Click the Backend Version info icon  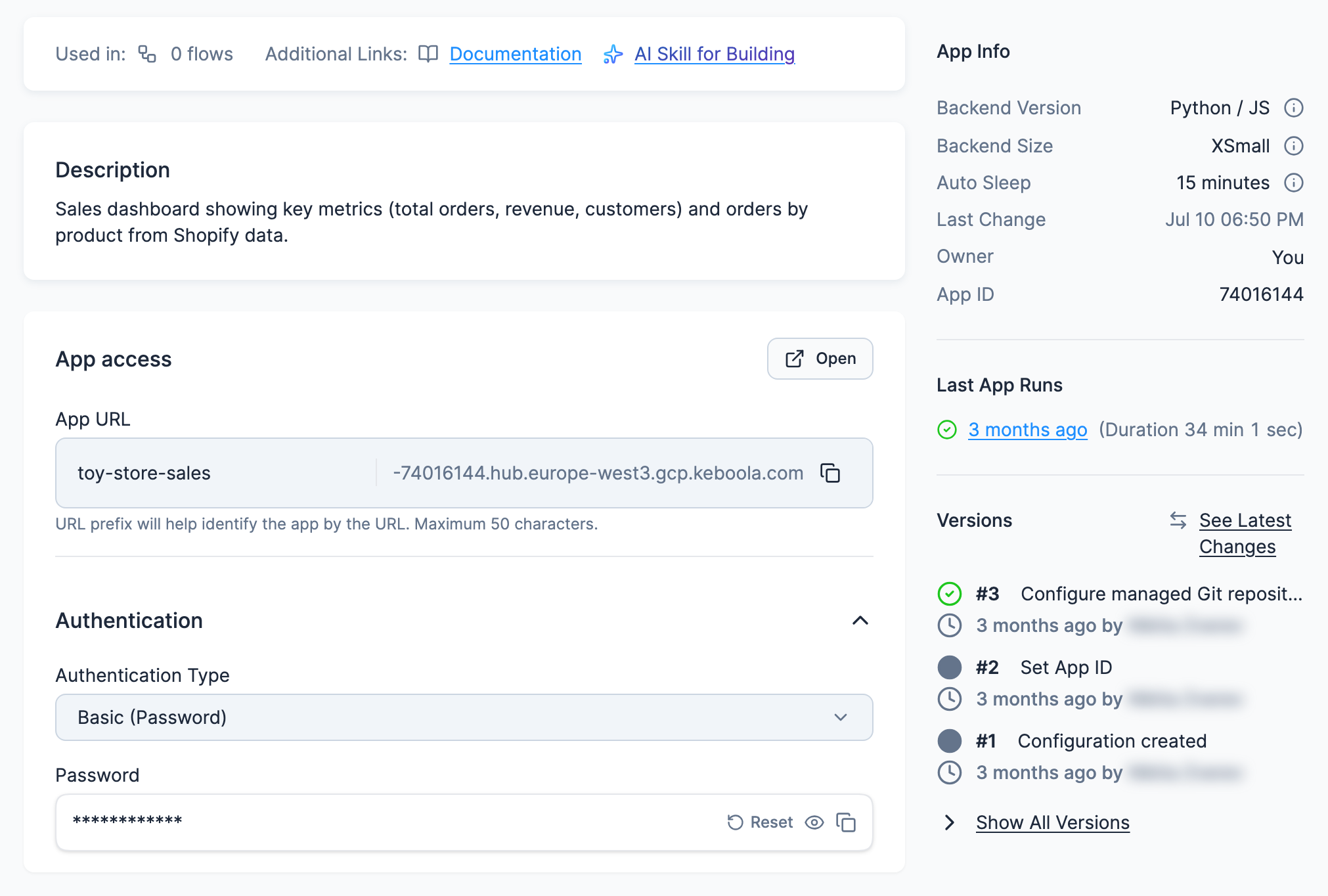coord(1294,108)
